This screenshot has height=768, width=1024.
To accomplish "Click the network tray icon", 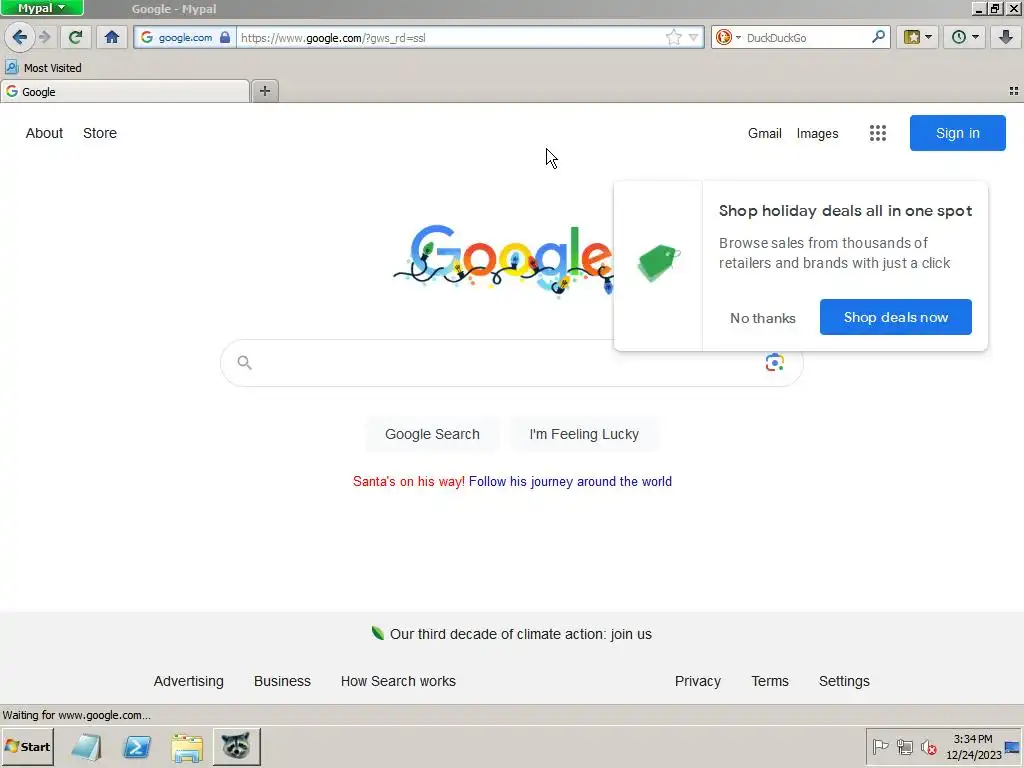I will click(x=904, y=746).
